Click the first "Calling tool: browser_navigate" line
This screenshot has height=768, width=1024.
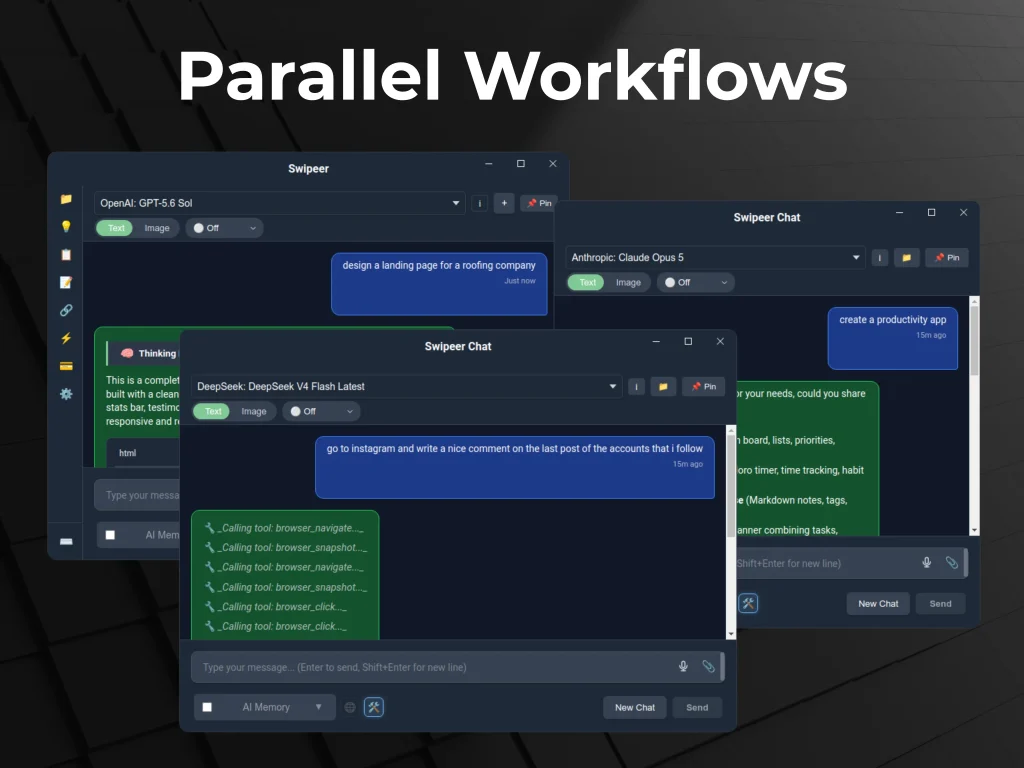coord(284,528)
